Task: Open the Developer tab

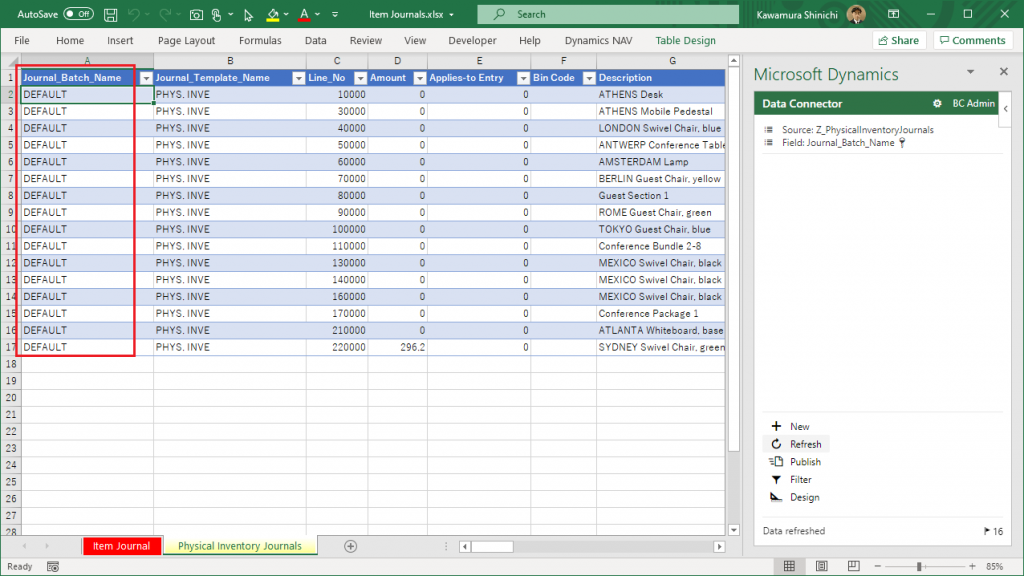Action: click(x=472, y=40)
